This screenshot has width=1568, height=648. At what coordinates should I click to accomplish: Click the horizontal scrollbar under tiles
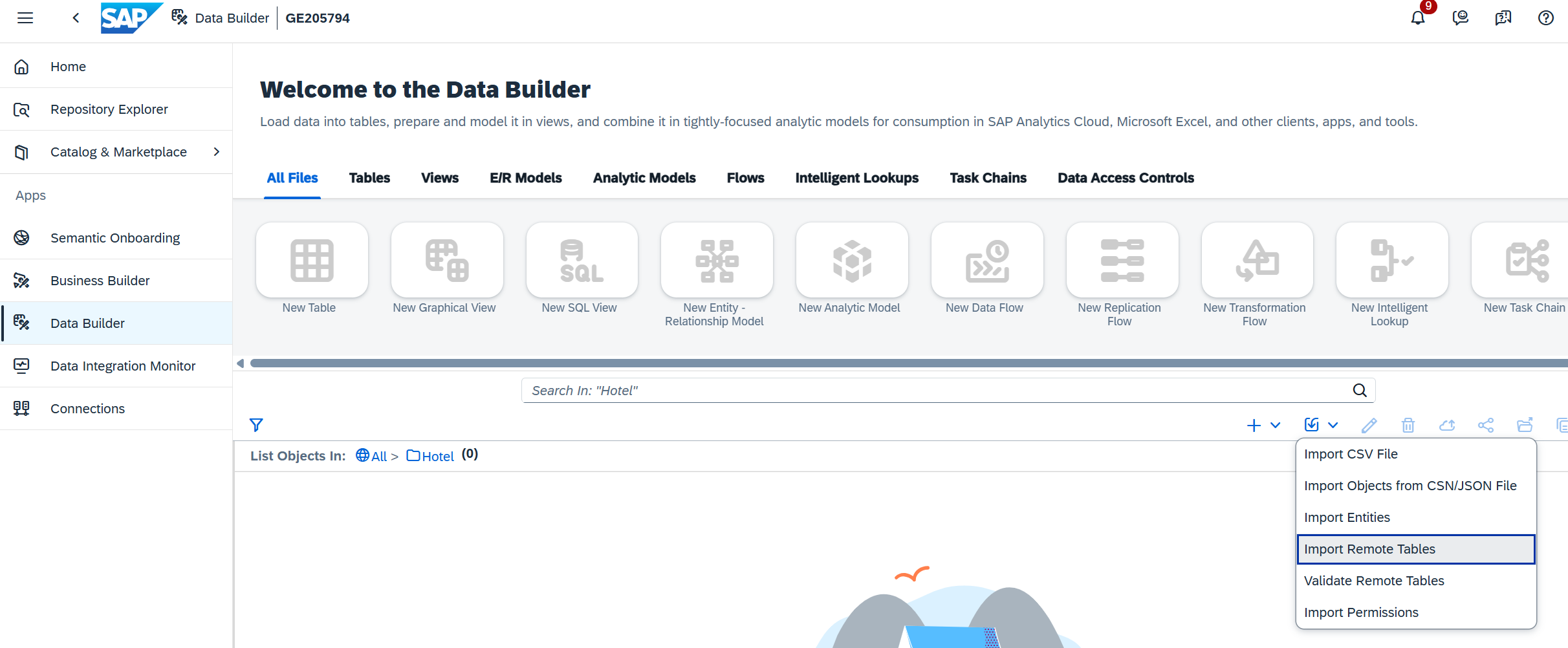909,363
